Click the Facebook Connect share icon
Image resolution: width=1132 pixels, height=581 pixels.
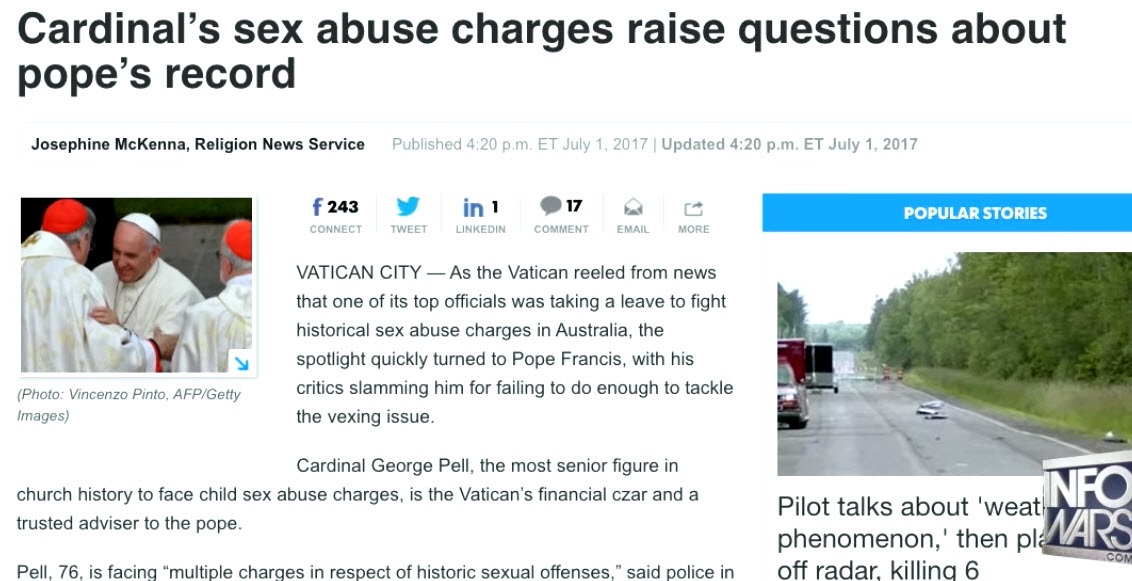317,207
